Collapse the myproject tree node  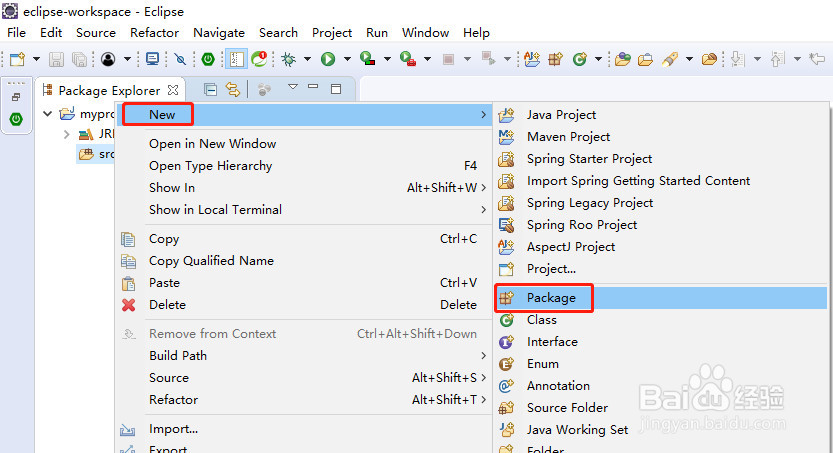48,114
